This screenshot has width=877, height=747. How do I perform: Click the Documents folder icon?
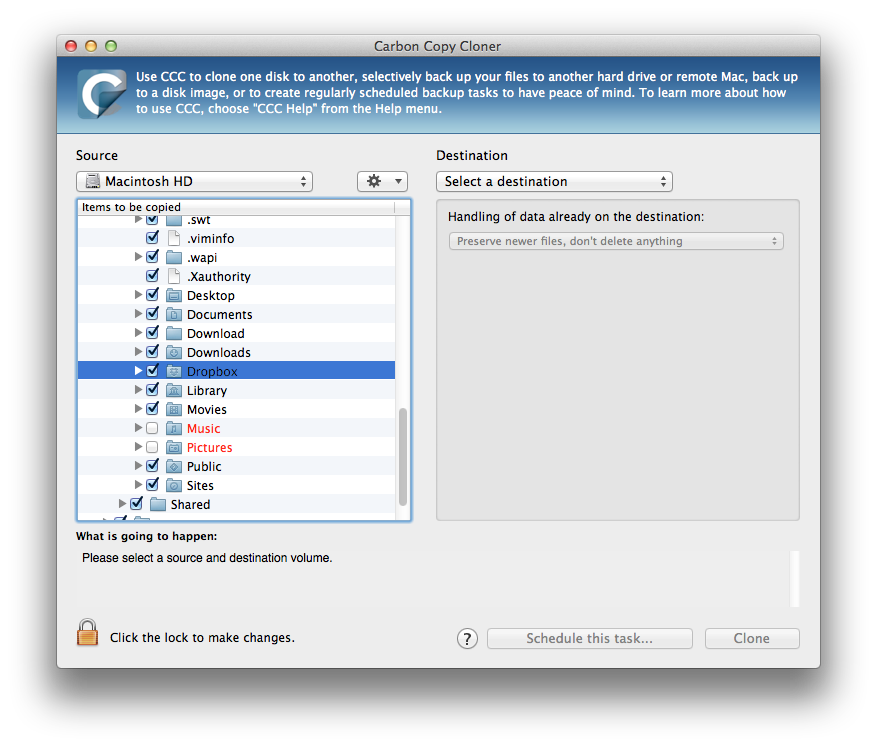(x=174, y=314)
